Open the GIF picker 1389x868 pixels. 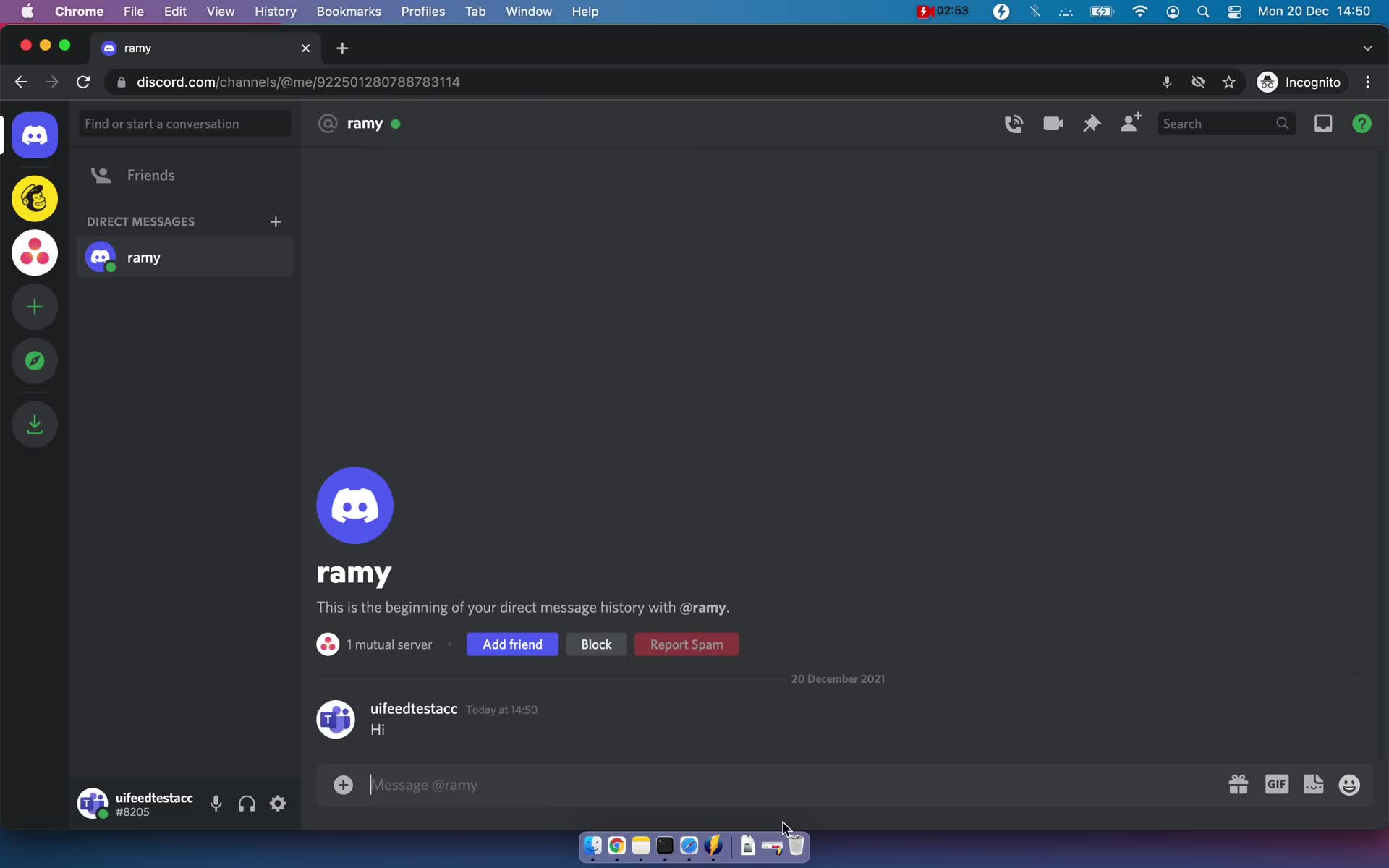click(x=1277, y=784)
